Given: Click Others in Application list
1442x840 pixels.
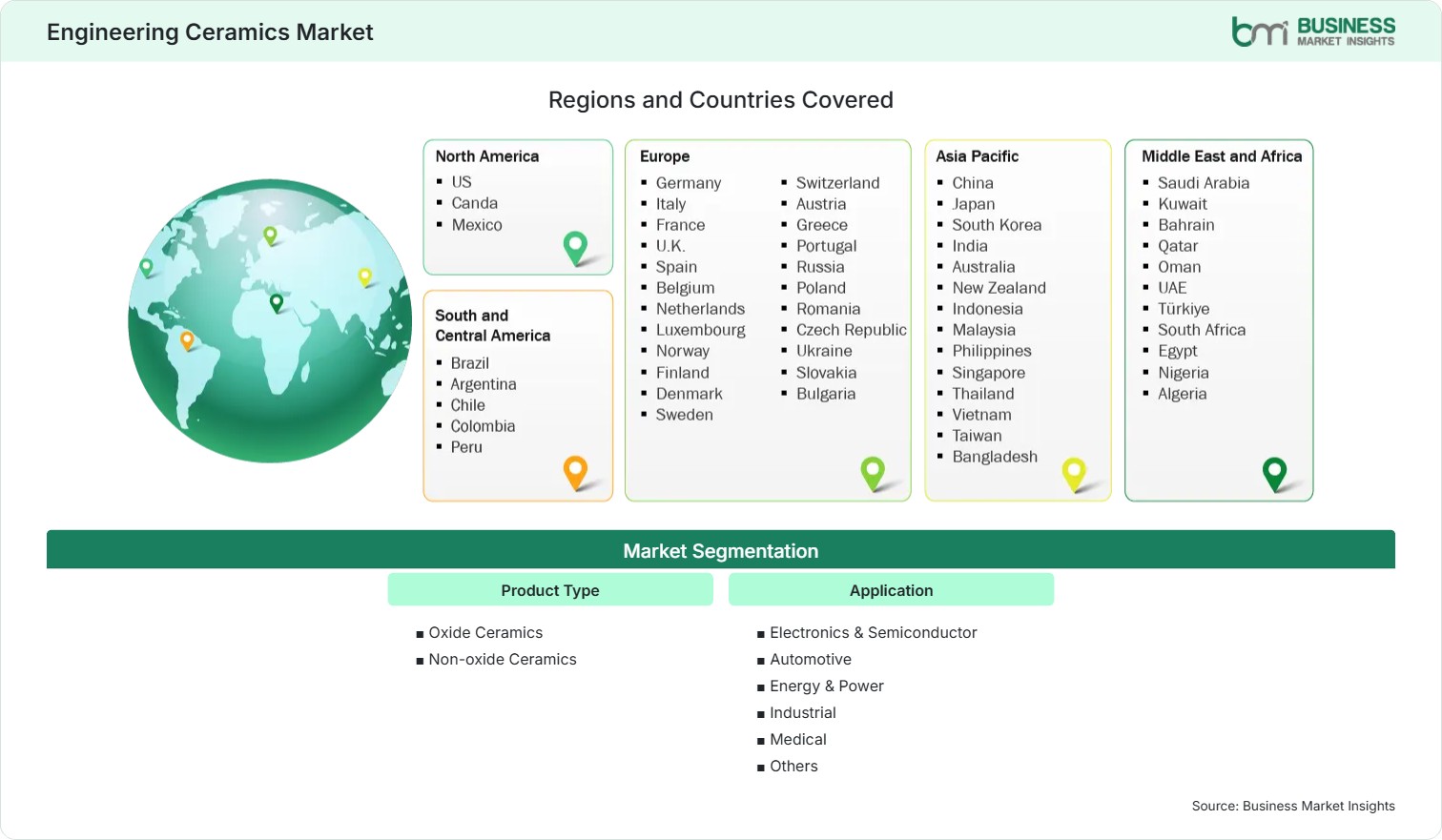Looking at the screenshot, I should coord(794,766).
